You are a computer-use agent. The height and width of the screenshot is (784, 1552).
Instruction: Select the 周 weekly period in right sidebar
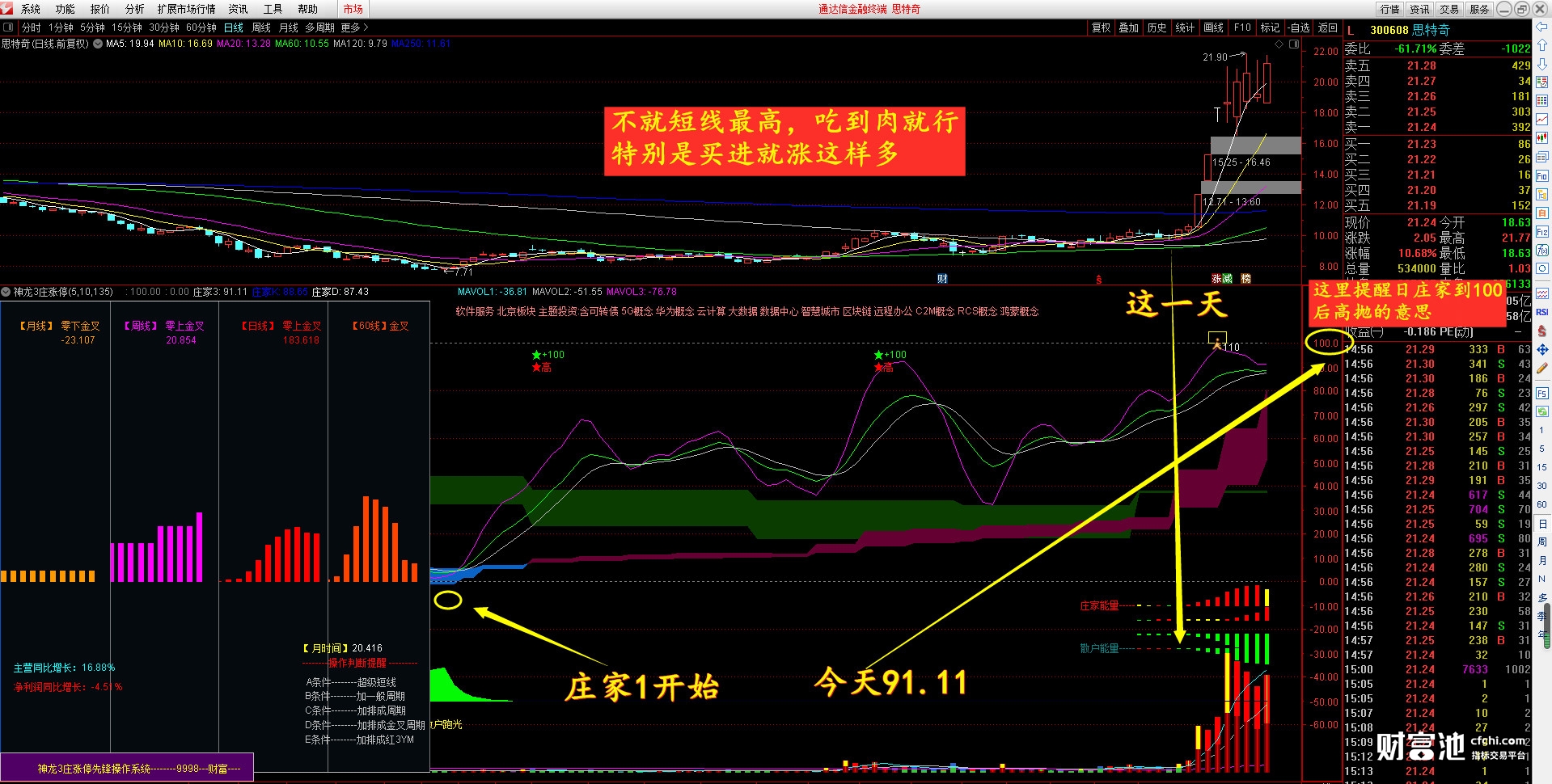coord(1542,542)
